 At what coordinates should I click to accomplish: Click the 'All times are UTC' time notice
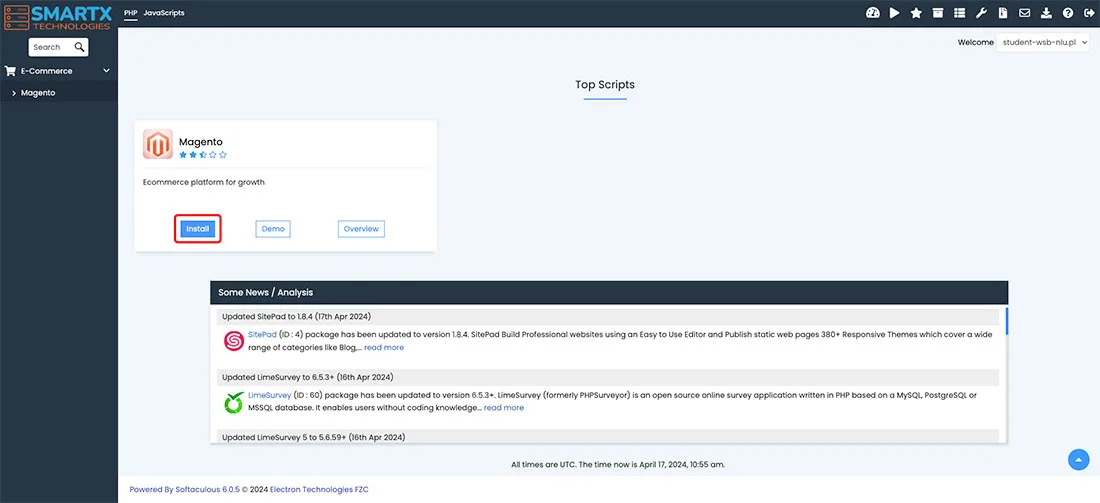618,464
